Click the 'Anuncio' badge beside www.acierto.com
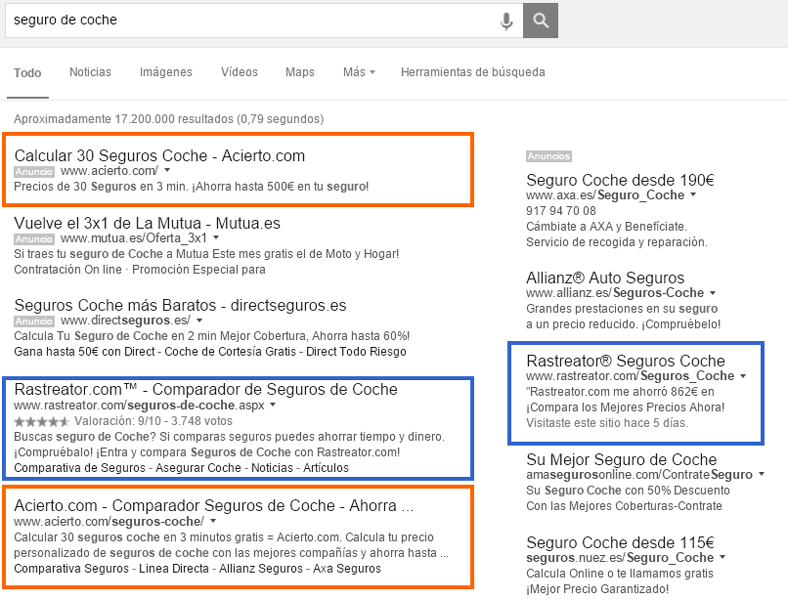 [34, 172]
